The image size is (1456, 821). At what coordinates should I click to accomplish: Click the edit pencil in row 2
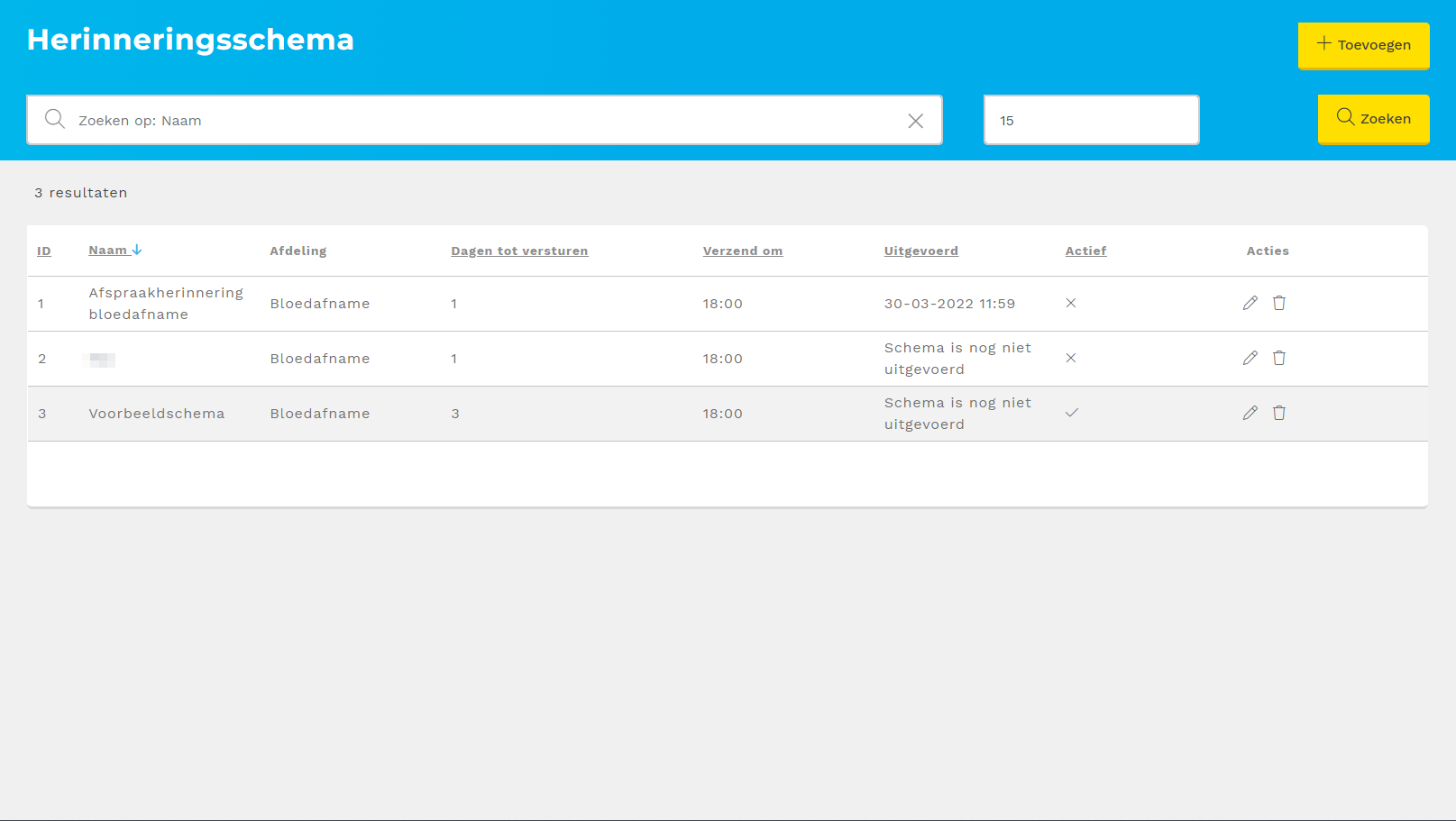1250,358
